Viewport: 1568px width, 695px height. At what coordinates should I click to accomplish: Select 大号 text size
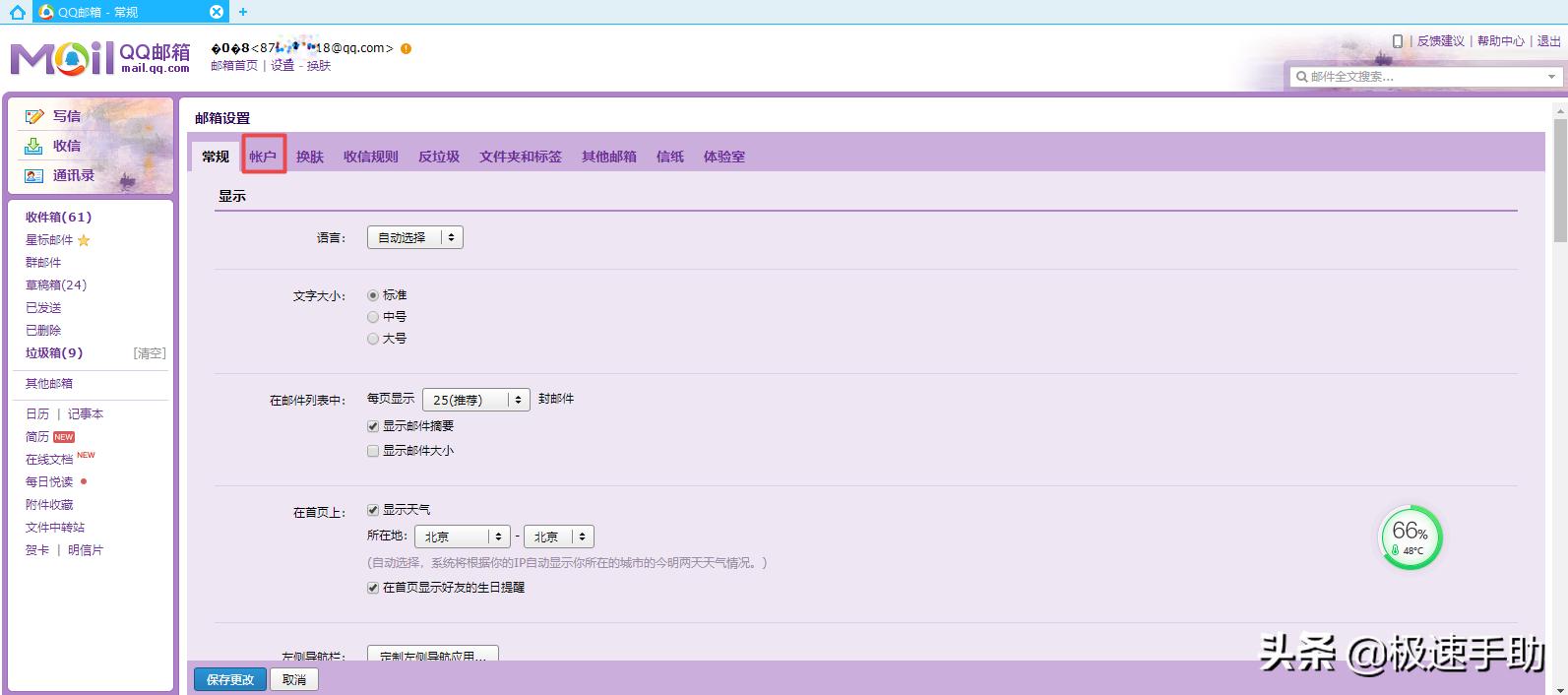pos(373,339)
